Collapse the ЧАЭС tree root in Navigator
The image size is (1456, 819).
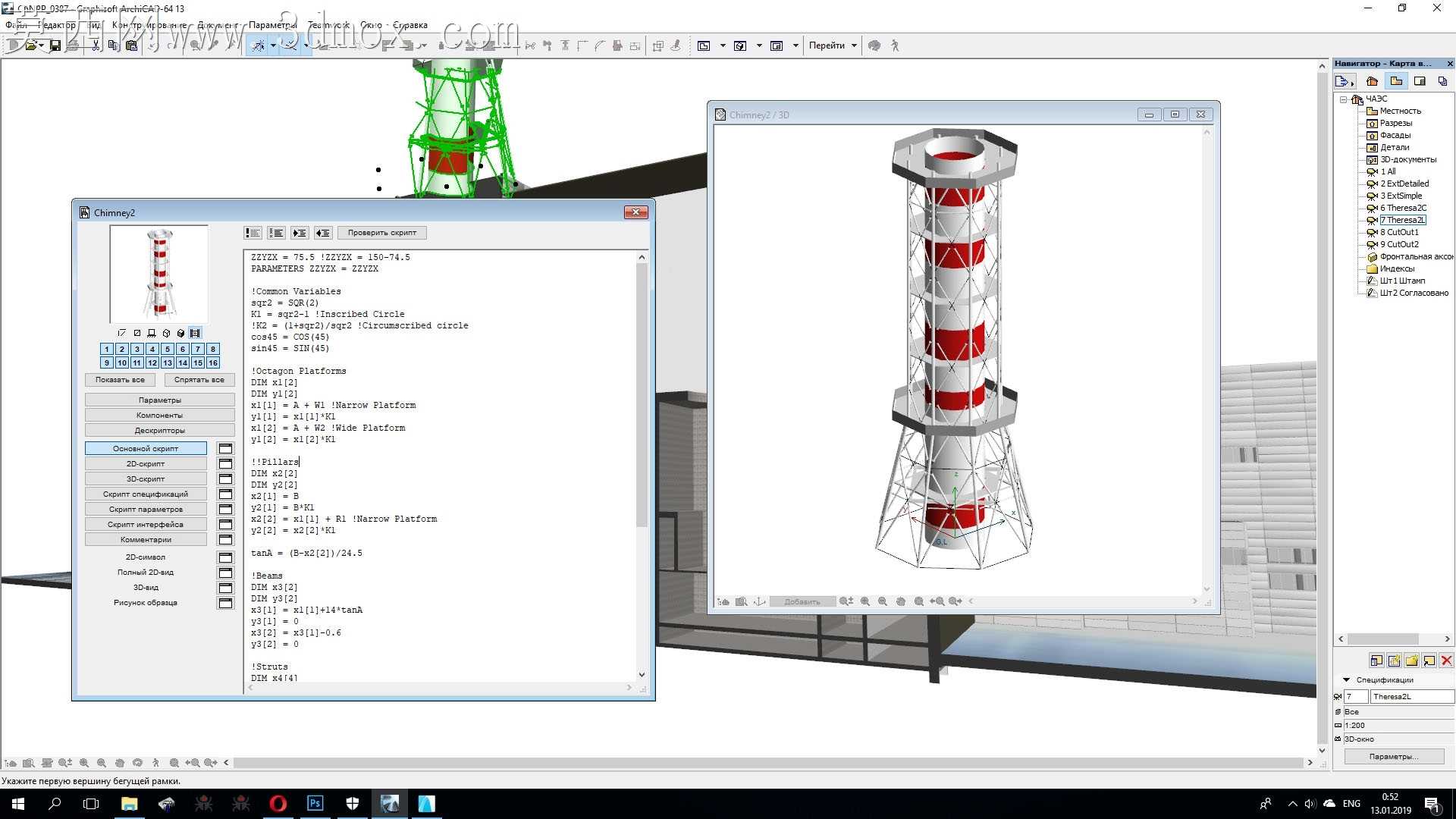(x=1343, y=99)
